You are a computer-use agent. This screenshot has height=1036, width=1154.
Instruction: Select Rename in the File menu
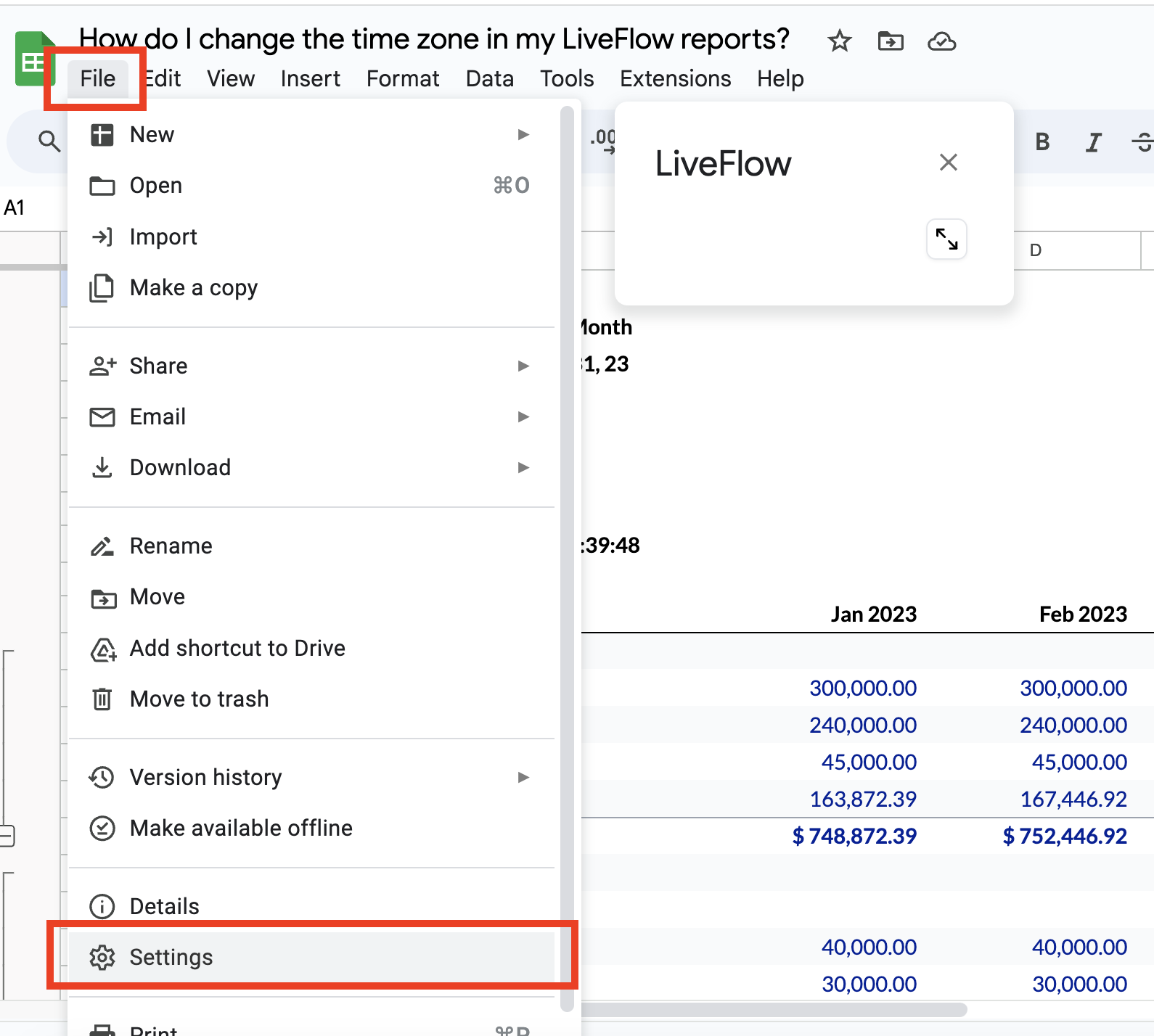[x=311, y=546]
